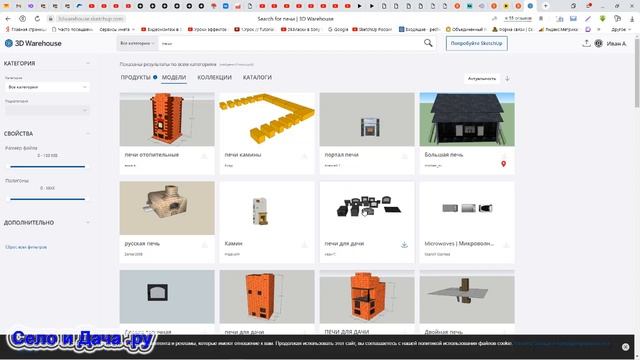Screen dimensions: 640x360
Task: Click the Иван А. user name
Action: pyautogui.click(x=616, y=43)
